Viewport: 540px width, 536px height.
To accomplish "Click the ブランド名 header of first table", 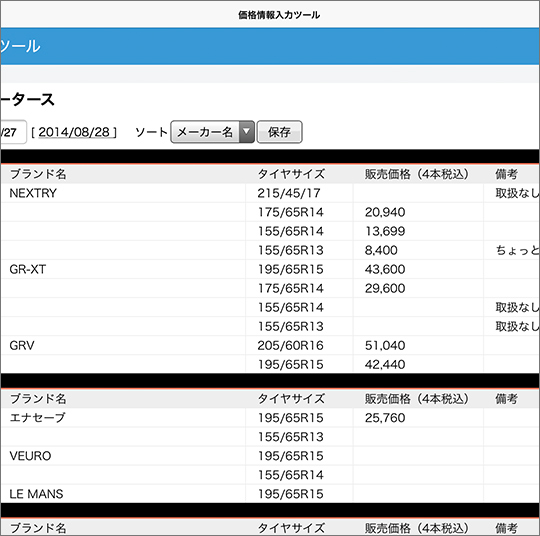I will 38,174.
